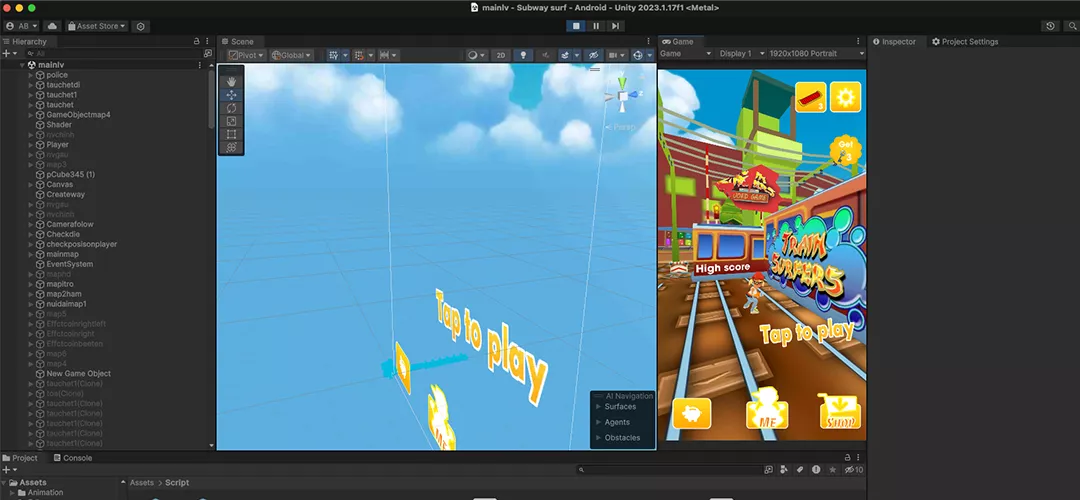Viewport: 1080px width, 500px height.
Task: Switch to the Project Settings tab
Action: pos(964,41)
